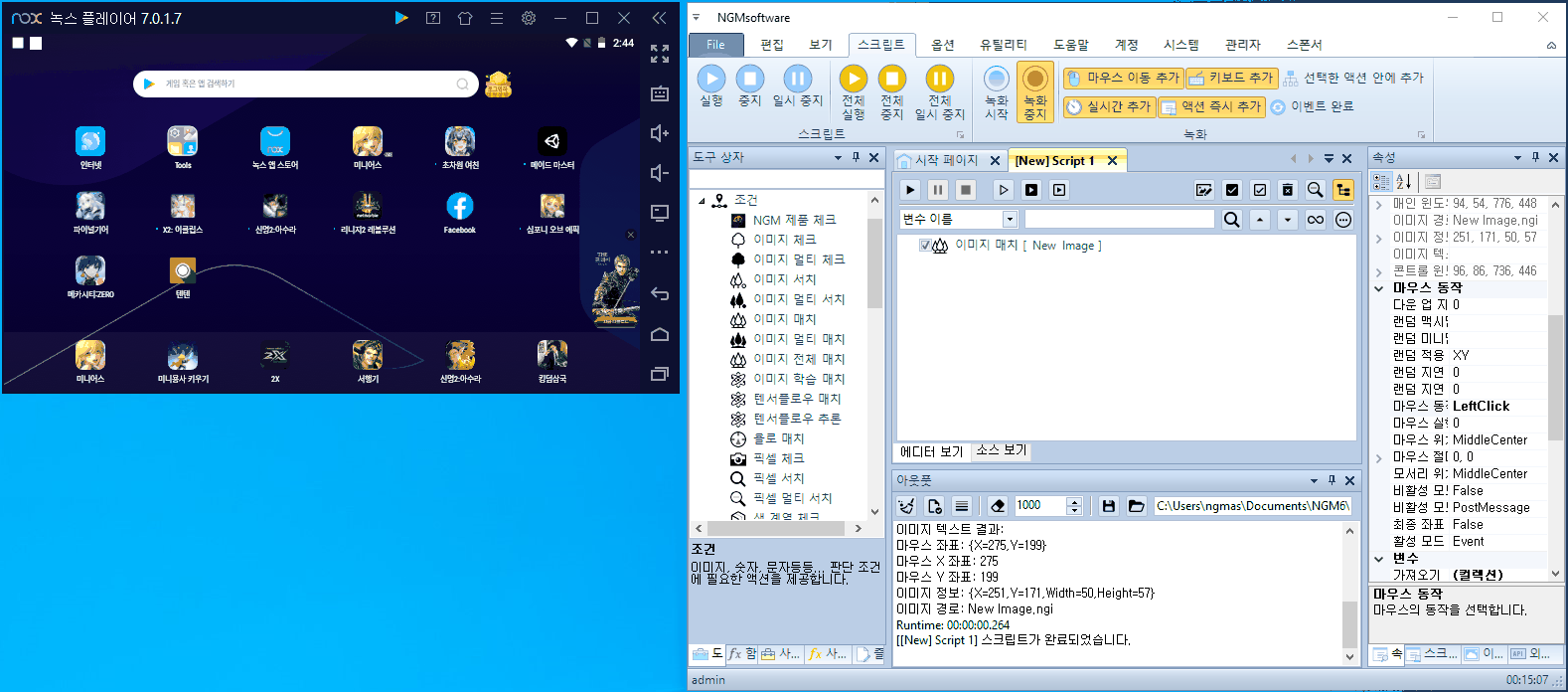Toggle the tree view icon in the script toolbar
This screenshot has width=1568, height=692.
pyautogui.click(x=1343, y=190)
